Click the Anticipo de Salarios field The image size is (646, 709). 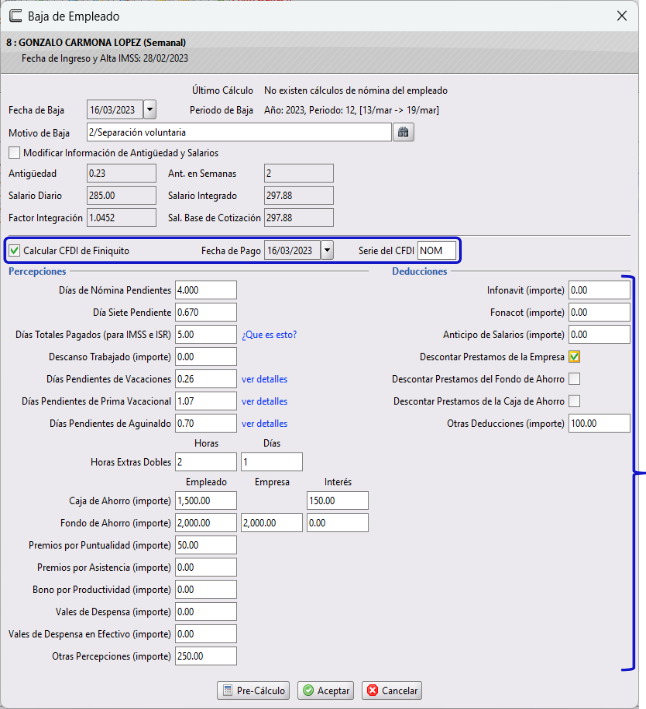[599, 335]
